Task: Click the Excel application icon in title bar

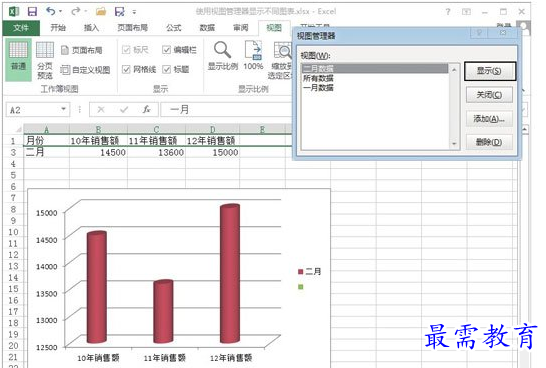Action: tap(14, 11)
